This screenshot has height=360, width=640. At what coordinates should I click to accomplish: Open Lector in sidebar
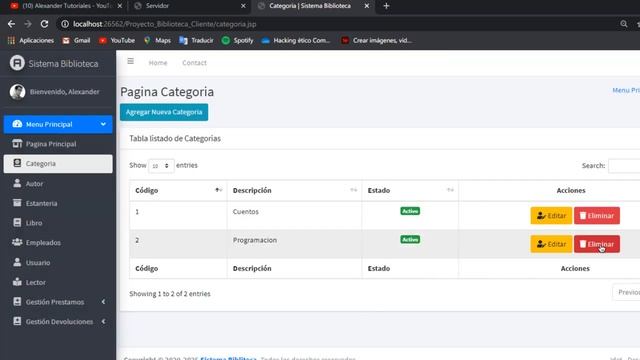[58, 282]
